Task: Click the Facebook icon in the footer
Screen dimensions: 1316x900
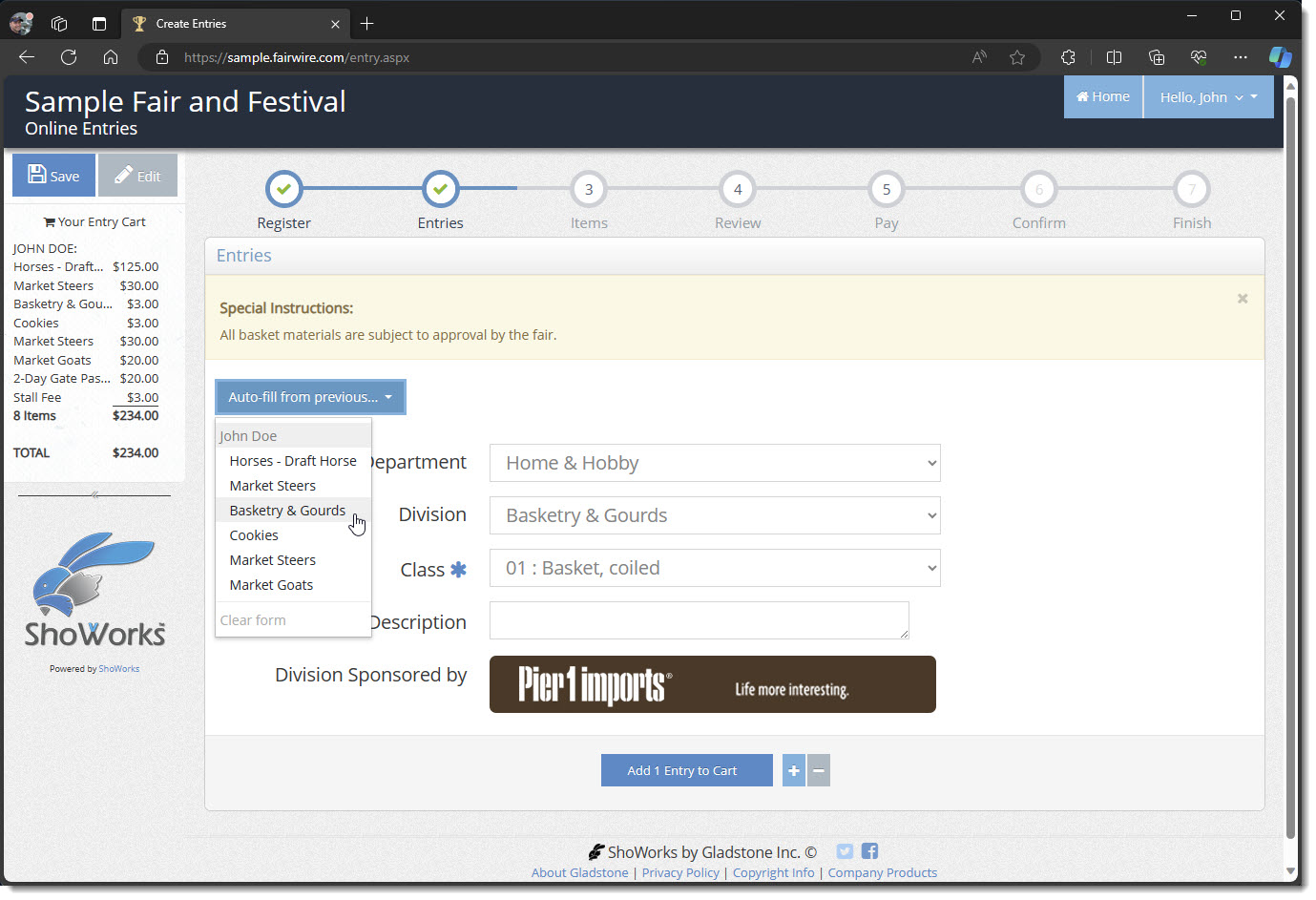Action: point(869,851)
